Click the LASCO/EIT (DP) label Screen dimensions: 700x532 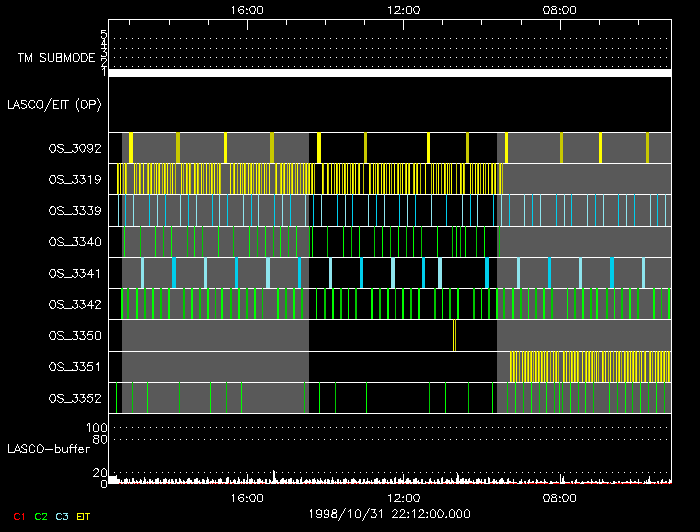tap(55, 104)
